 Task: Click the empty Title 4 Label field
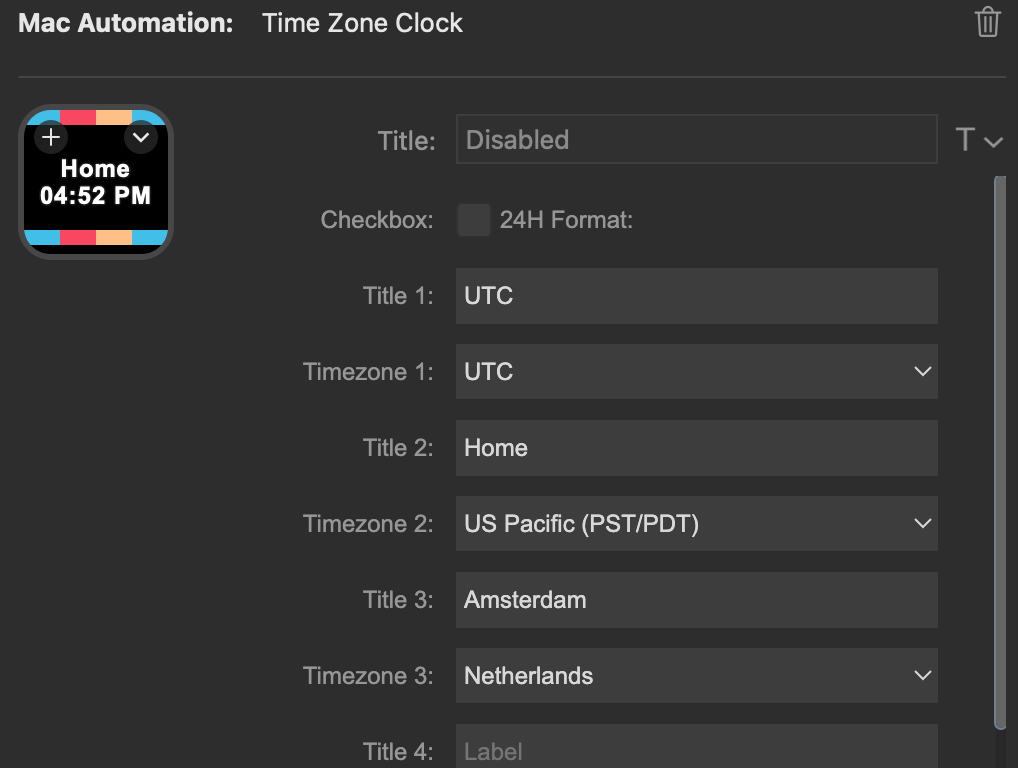696,750
